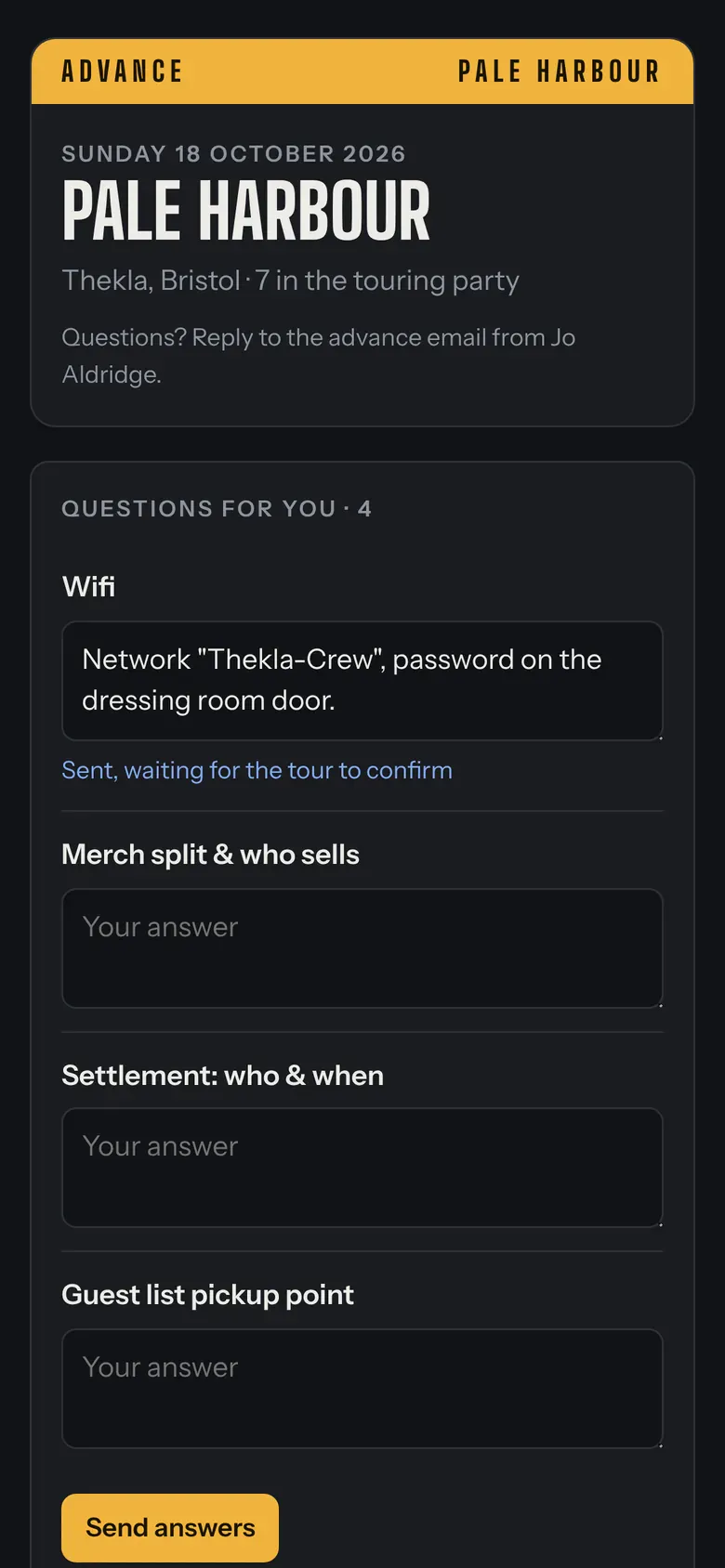Focus the Wifi answer text box
The width and height of the screenshot is (725, 1568).
[x=362, y=681]
